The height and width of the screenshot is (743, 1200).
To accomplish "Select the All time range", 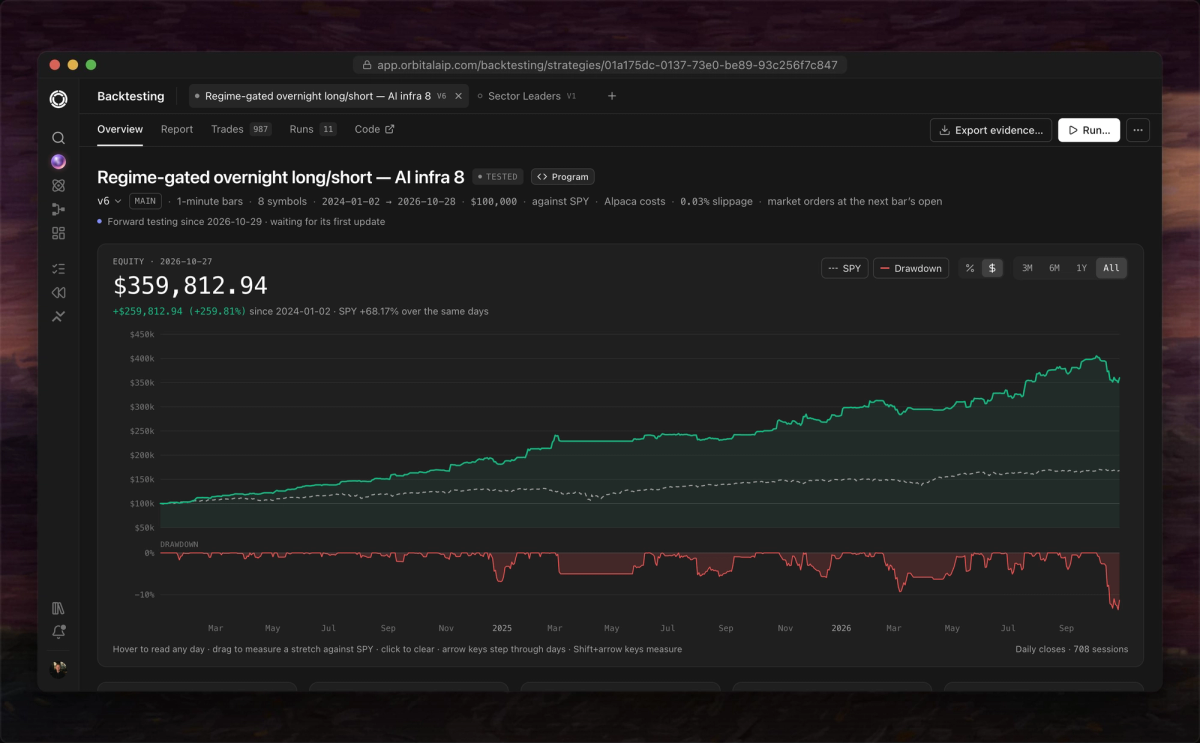I will pyautogui.click(x=1111, y=268).
